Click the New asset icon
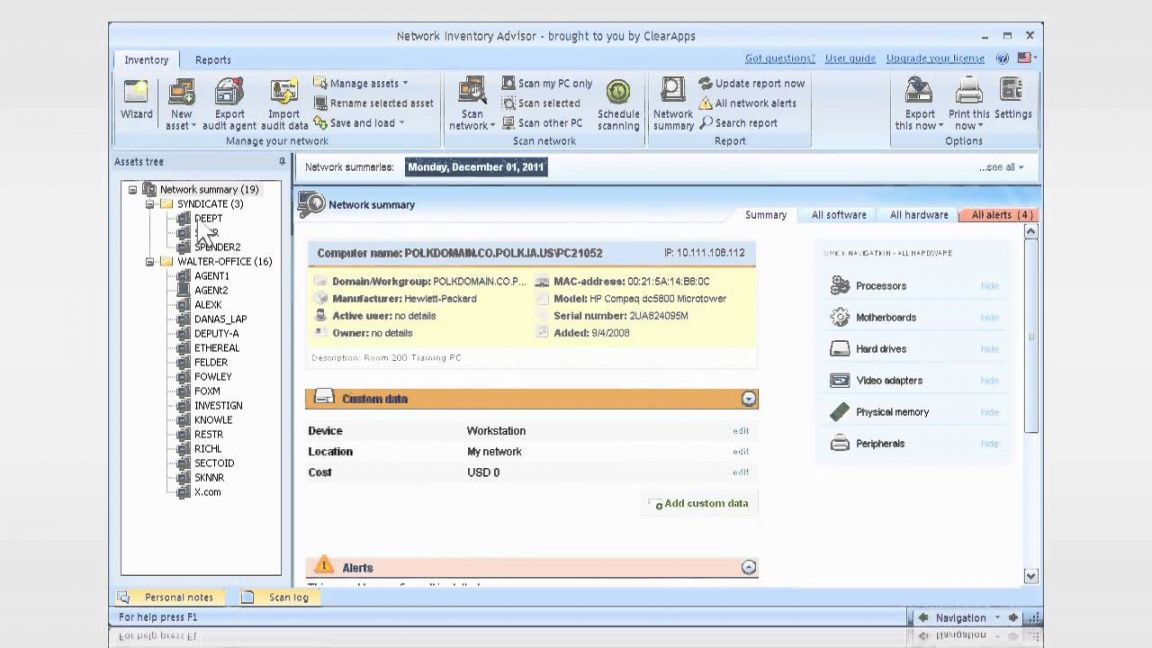The height and width of the screenshot is (648, 1152). pyautogui.click(x=181, y=91)
